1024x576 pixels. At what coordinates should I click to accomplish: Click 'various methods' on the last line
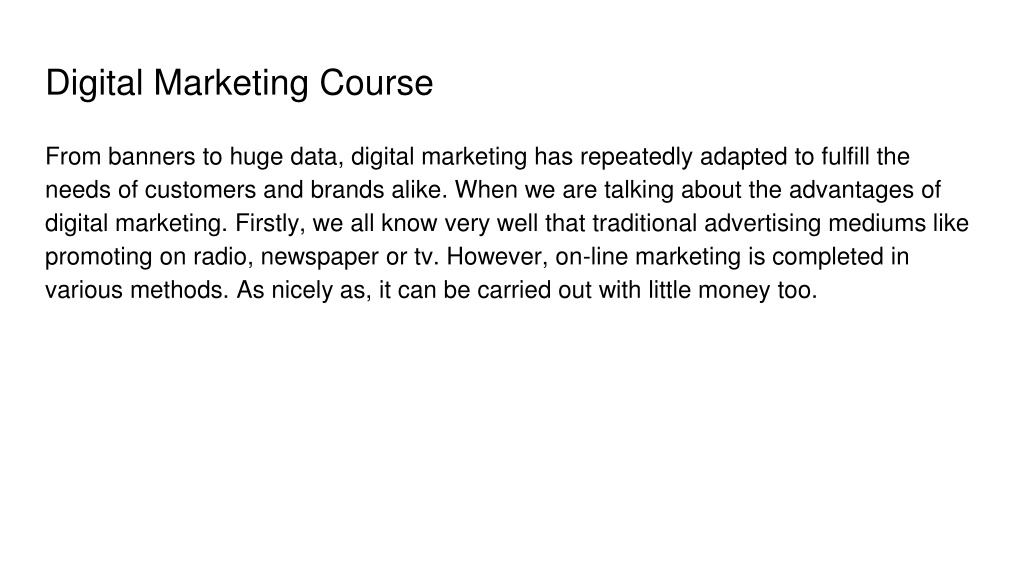pyautogui.click(x=137, y=290)
